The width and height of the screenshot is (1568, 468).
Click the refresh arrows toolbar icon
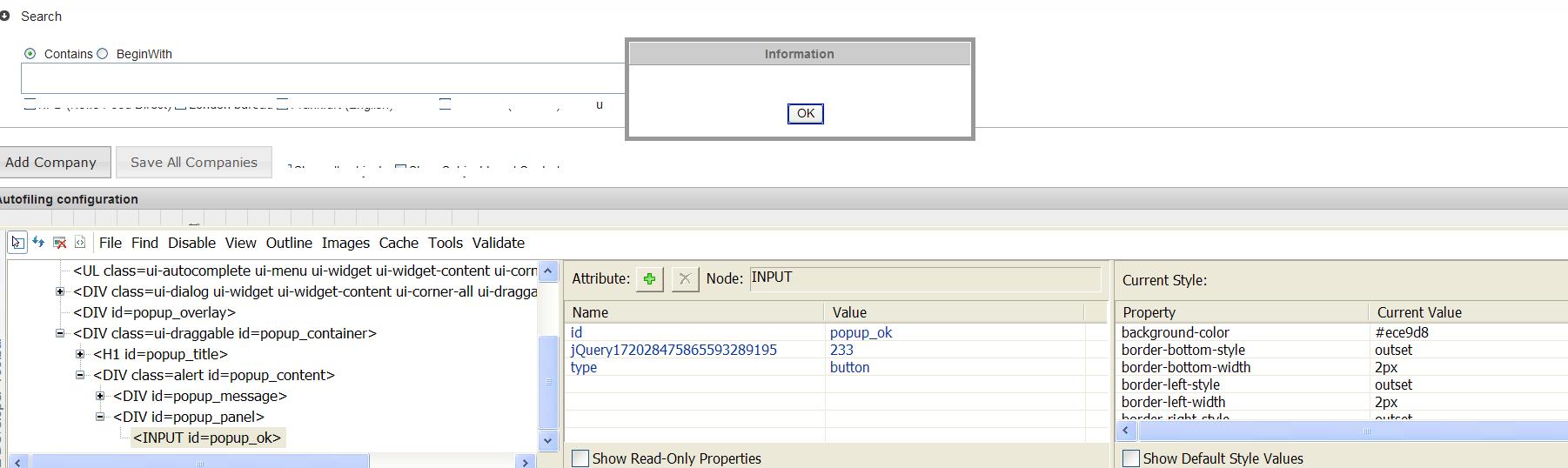(x=38, y=243)
